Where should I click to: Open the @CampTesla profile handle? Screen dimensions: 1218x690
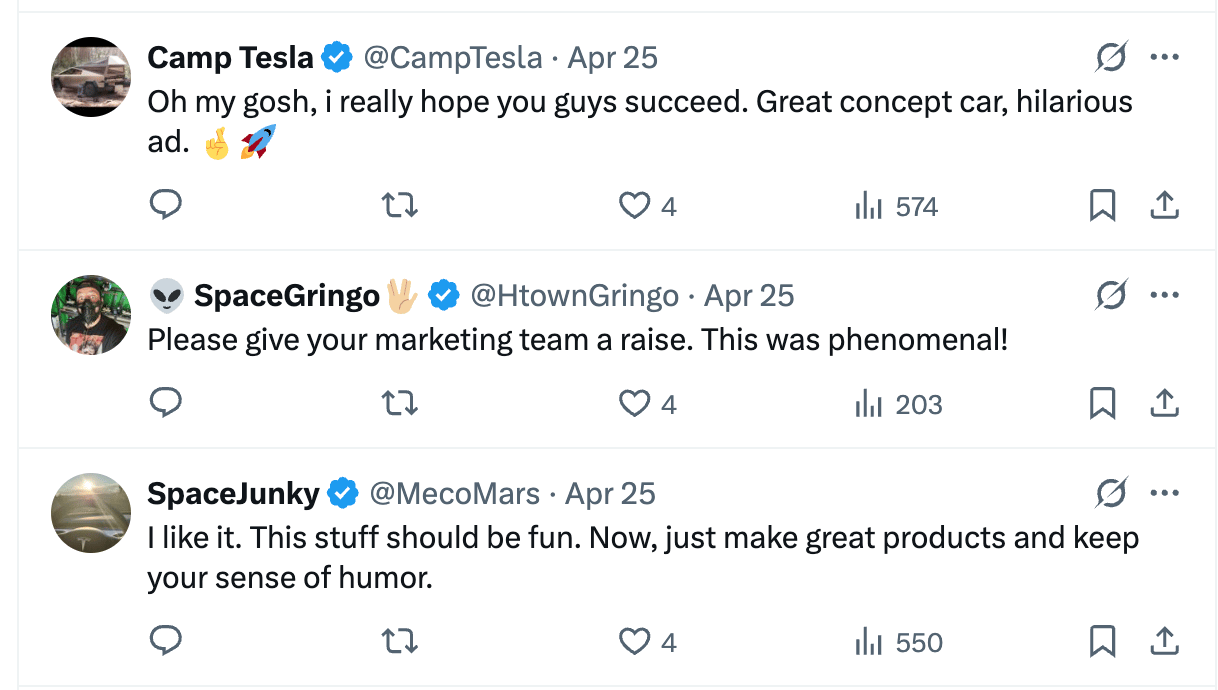(x=452, y=58)
